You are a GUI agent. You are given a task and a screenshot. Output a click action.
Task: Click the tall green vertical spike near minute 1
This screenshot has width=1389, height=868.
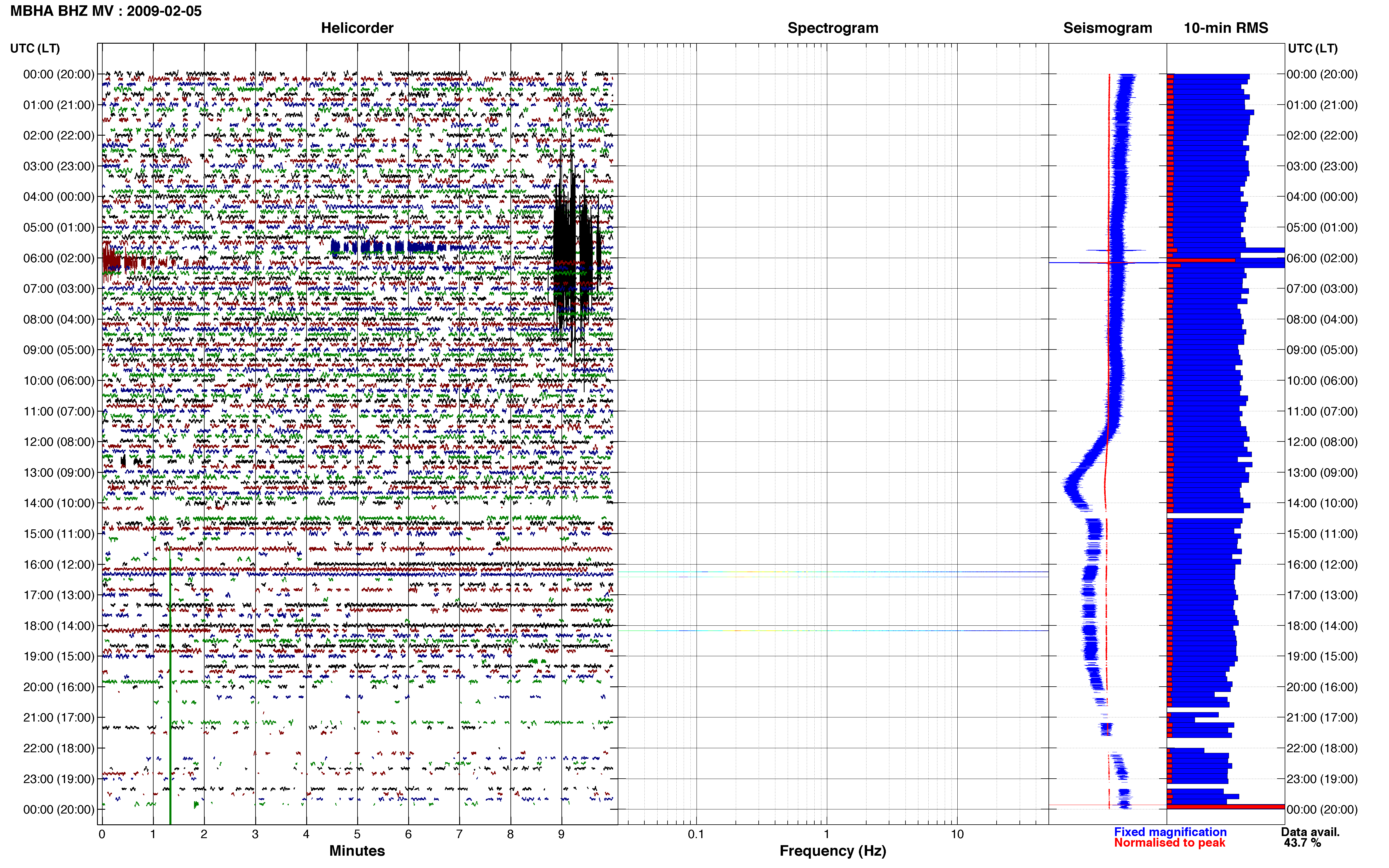pyautogui.click(x=170, y=686)
